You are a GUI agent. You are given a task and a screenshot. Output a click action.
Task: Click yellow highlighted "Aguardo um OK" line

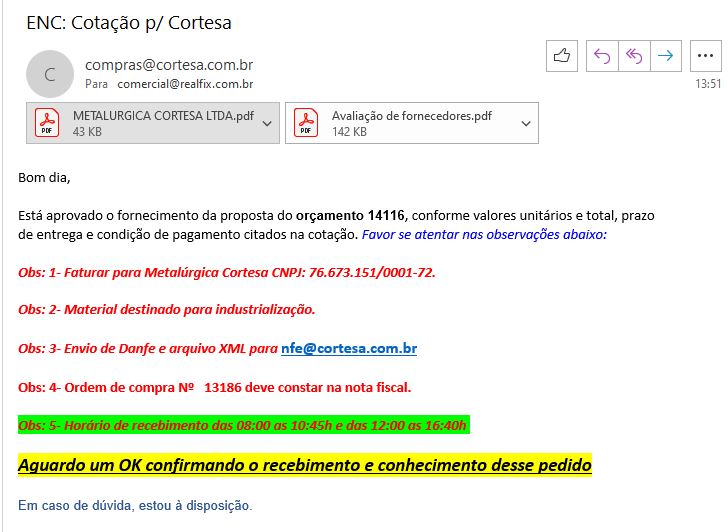pyautogui.click(x=305, y=465)
